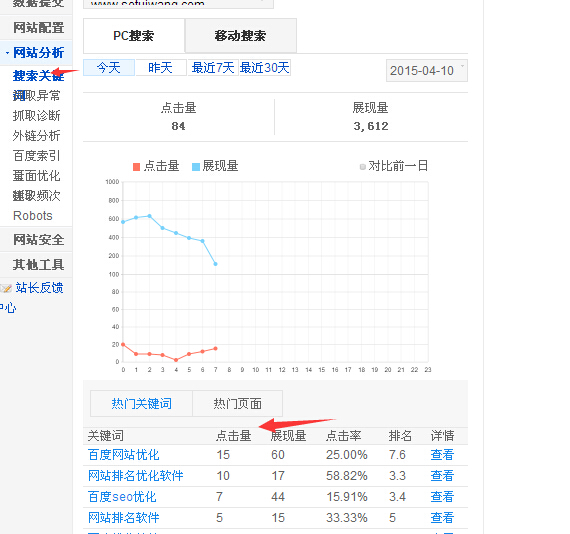The image size is (570, 534).
Task: Click the red data point at hour 0
Action: (x=123, y=344)
